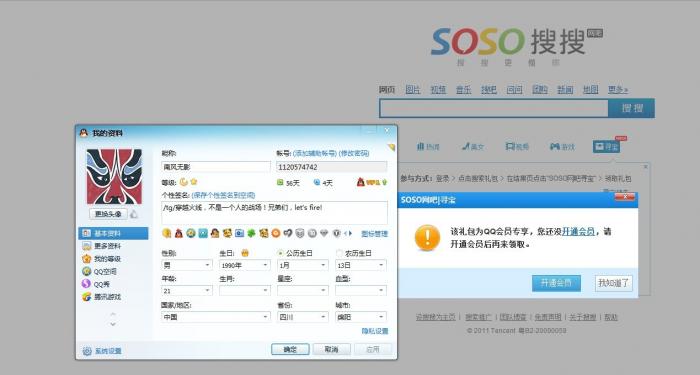Open 基本资料 basic info section
This screenshot has width=700, height=375.
(113, 233)
